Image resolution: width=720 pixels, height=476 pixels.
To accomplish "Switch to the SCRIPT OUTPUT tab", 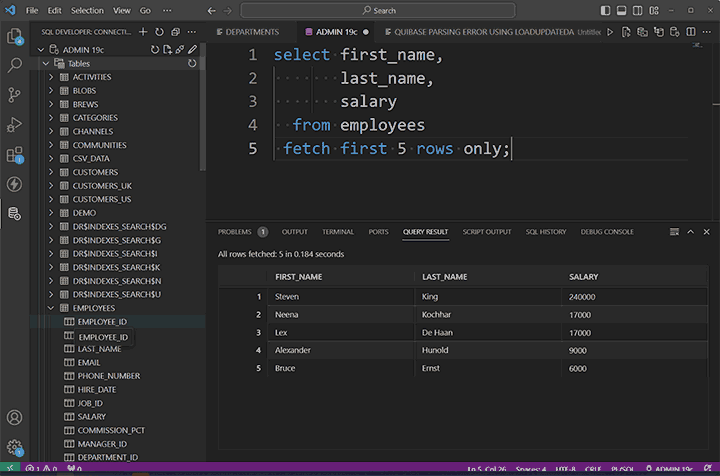I will tap(487, 232).
